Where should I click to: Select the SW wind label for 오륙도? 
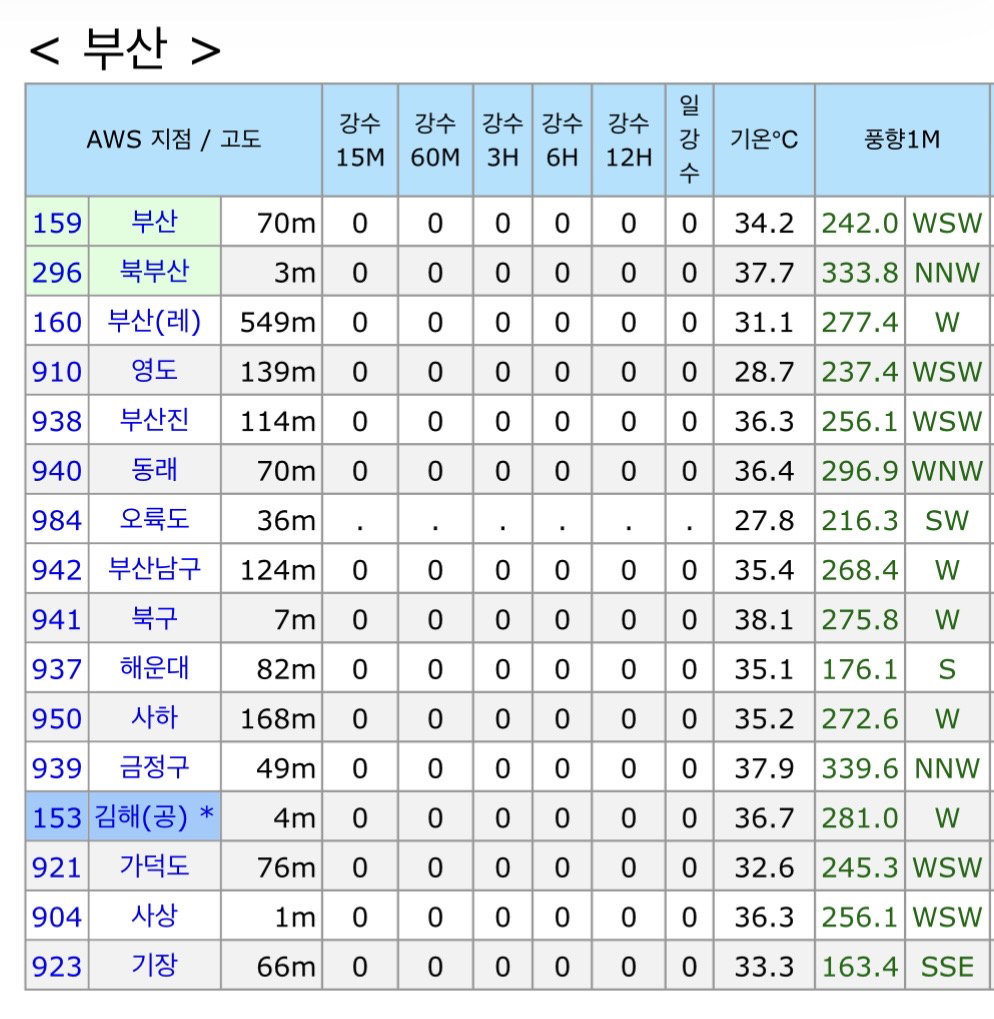(x=947, y=521)
